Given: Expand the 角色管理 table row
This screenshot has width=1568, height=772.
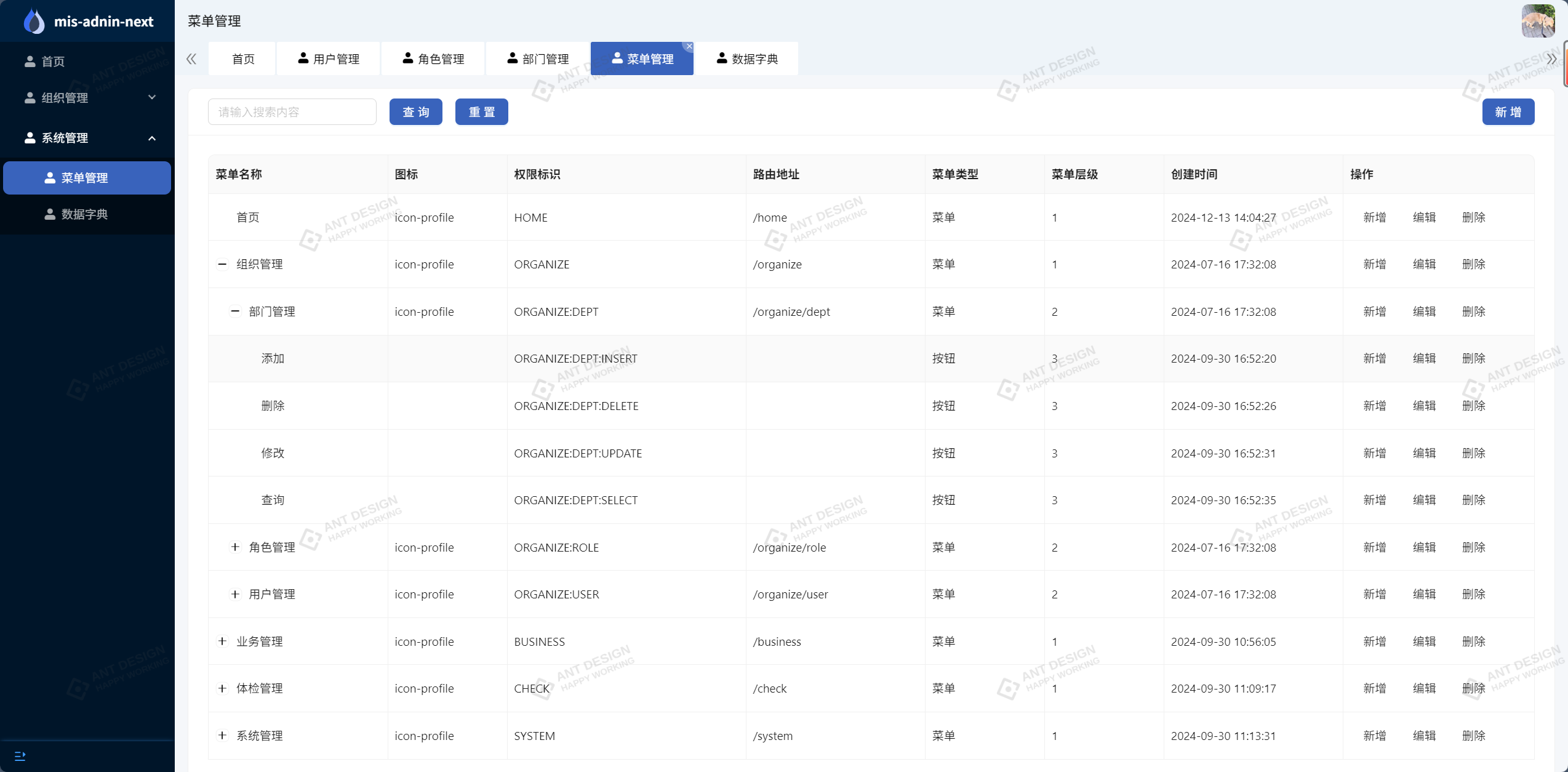Looking at the screenshot, I should point(234,547).
